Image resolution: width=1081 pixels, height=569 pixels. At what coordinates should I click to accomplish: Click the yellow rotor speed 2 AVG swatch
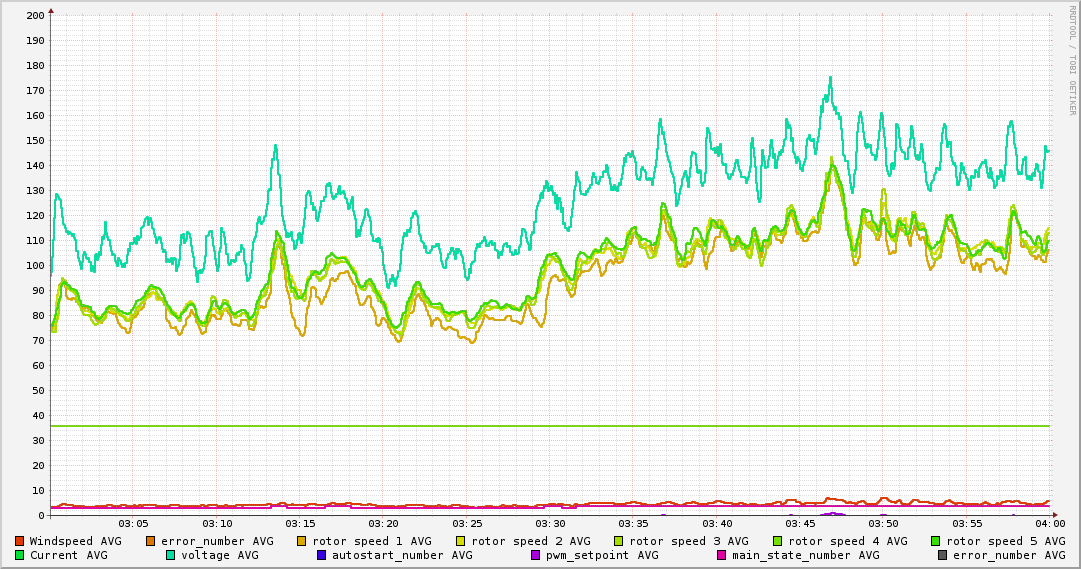pos(461,541)
